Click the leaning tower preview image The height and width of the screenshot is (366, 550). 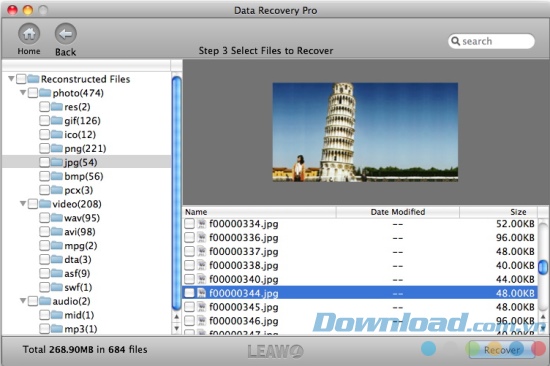365,132
